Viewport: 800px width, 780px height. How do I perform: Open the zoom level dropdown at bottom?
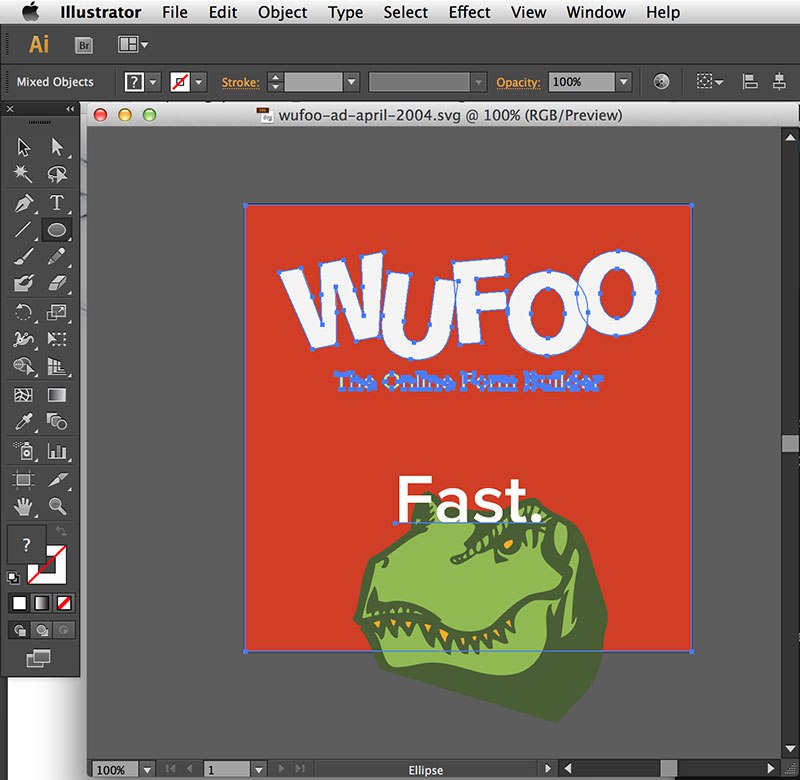point(147,769)
